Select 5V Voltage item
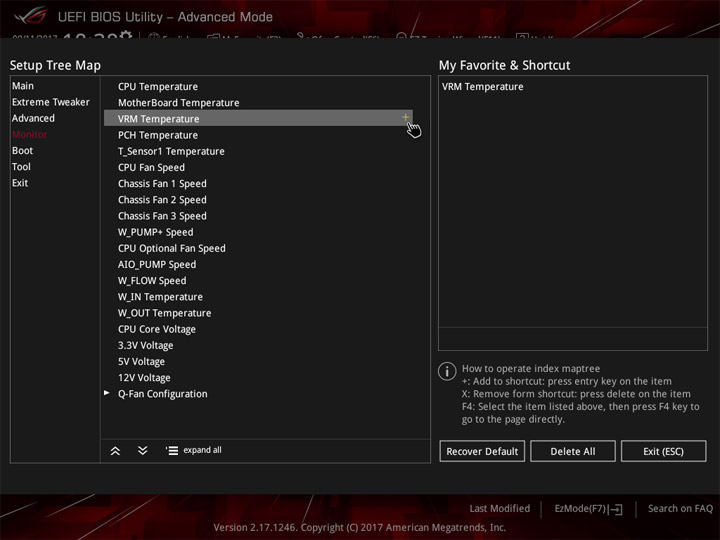 click(x=141, y=362)
